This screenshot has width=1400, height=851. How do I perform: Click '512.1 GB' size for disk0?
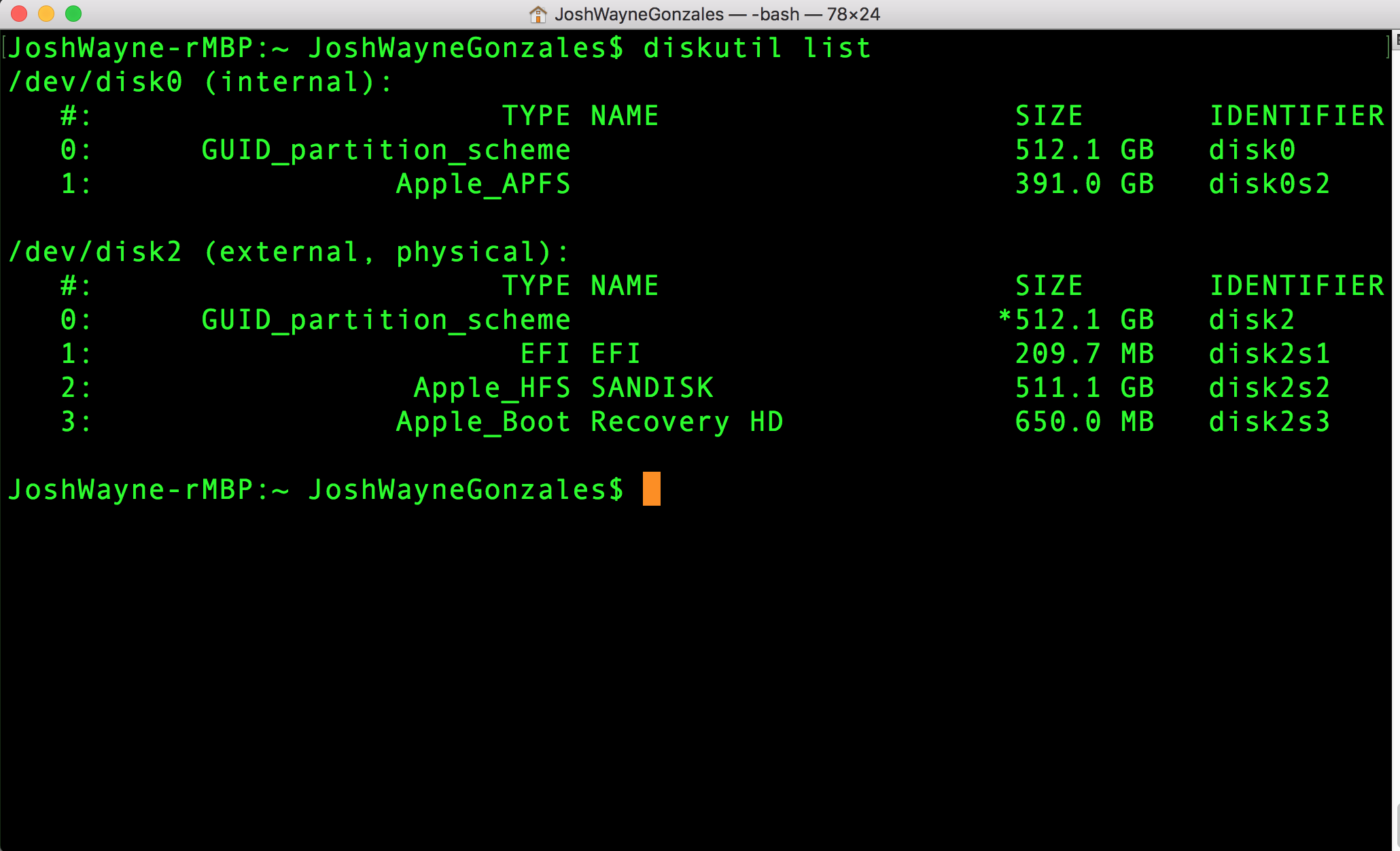pyautogui.click(x=1085, y=150)
